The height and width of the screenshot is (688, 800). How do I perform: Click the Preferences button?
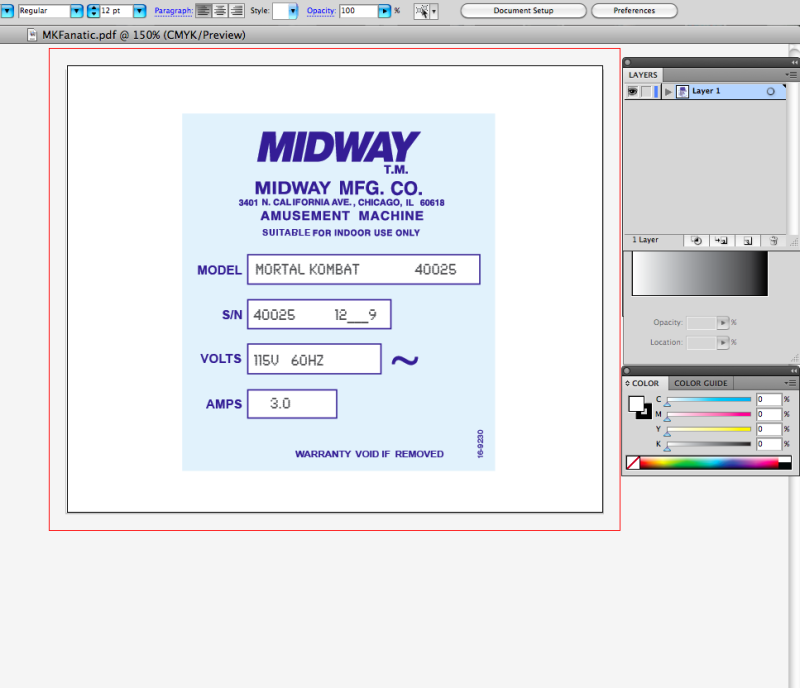tap(634, 11)
